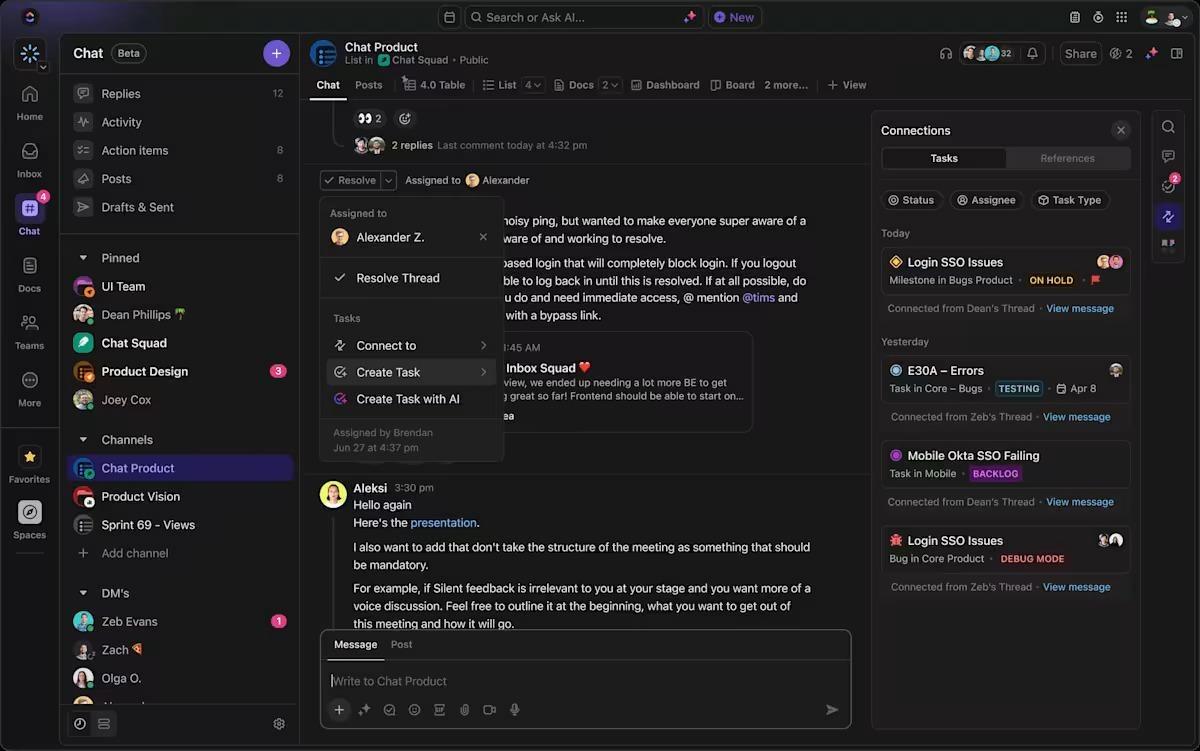The width and height of the screenshot is (1200, 751).
Task: Open the emoji picker in the message composer
Action: click(414, 710)
